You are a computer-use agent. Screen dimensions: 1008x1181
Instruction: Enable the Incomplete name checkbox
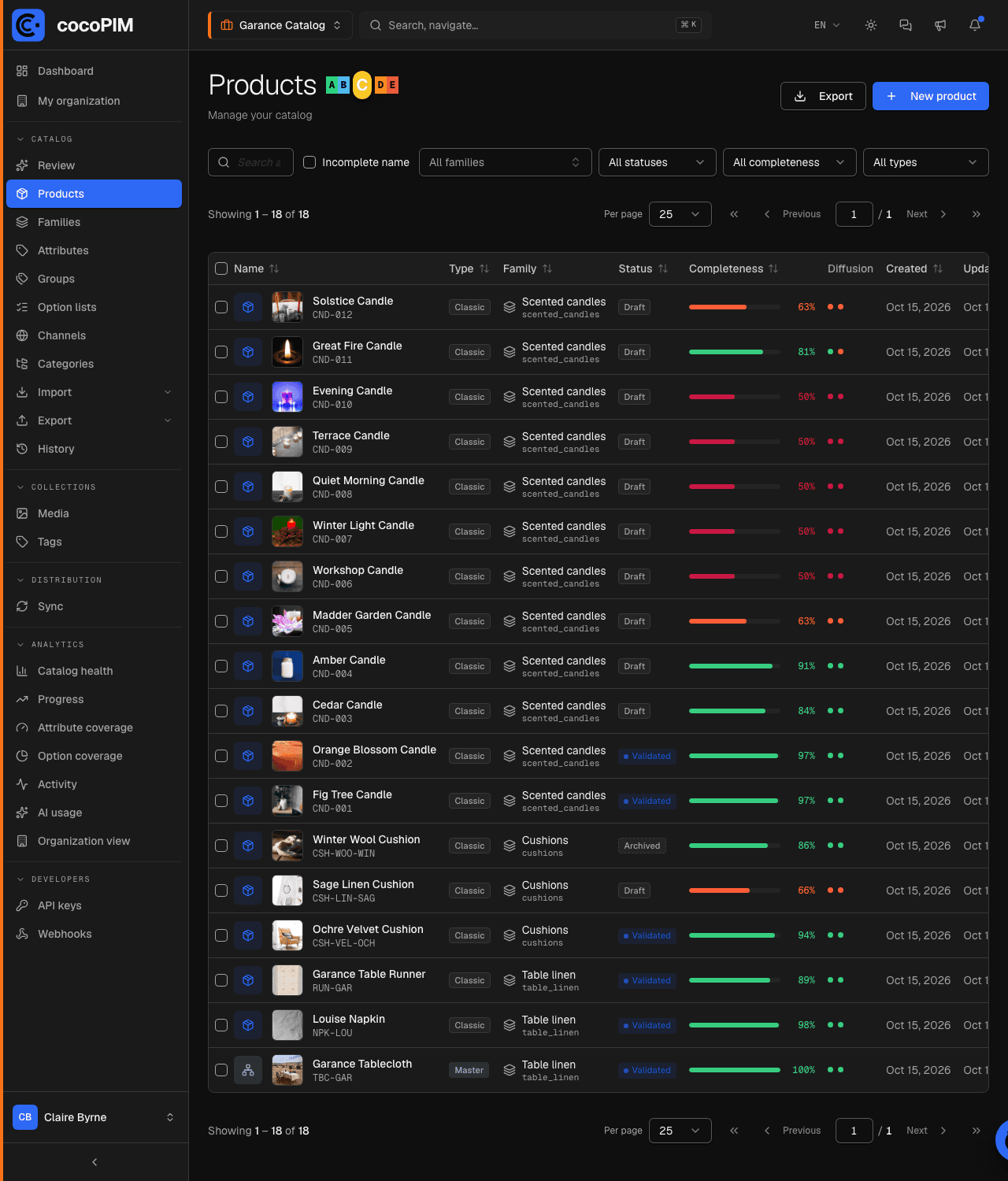(309, 162)
